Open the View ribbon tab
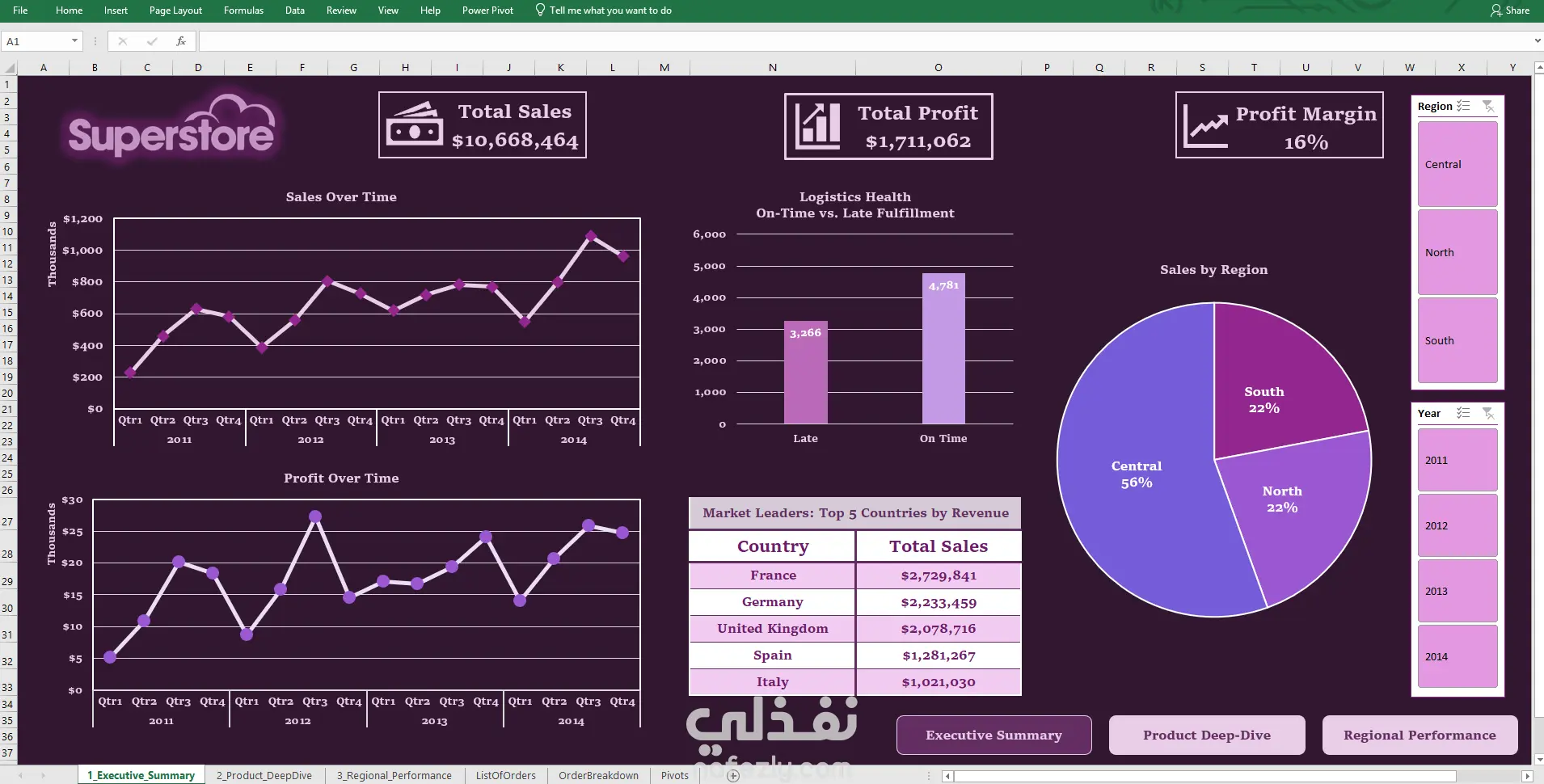This screenshot has width=1544, height=784. pos(388,11)
